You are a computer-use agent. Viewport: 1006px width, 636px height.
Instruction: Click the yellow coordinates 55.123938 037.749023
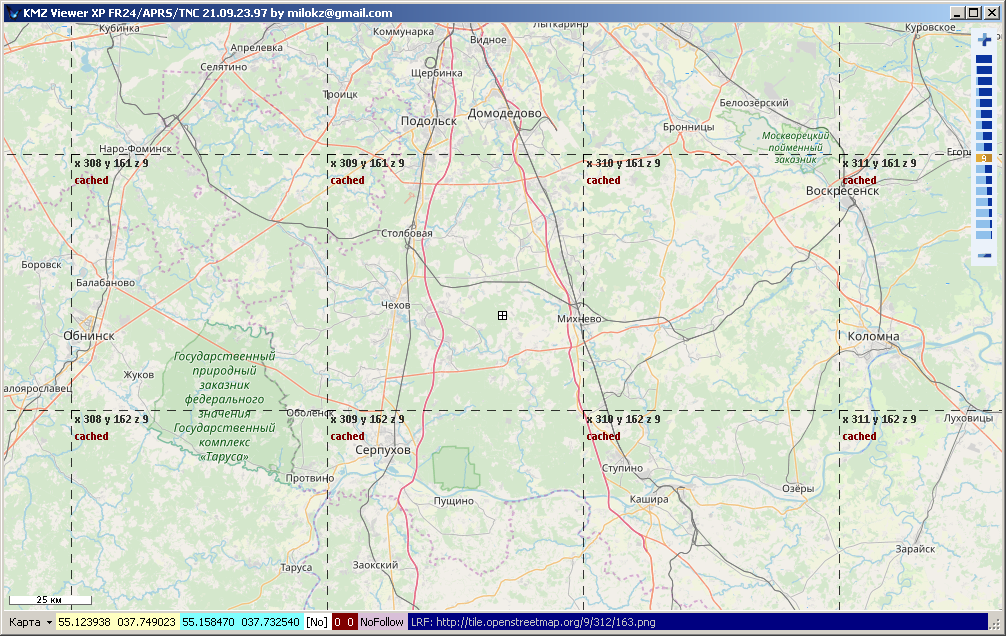(x=117, y=622)
